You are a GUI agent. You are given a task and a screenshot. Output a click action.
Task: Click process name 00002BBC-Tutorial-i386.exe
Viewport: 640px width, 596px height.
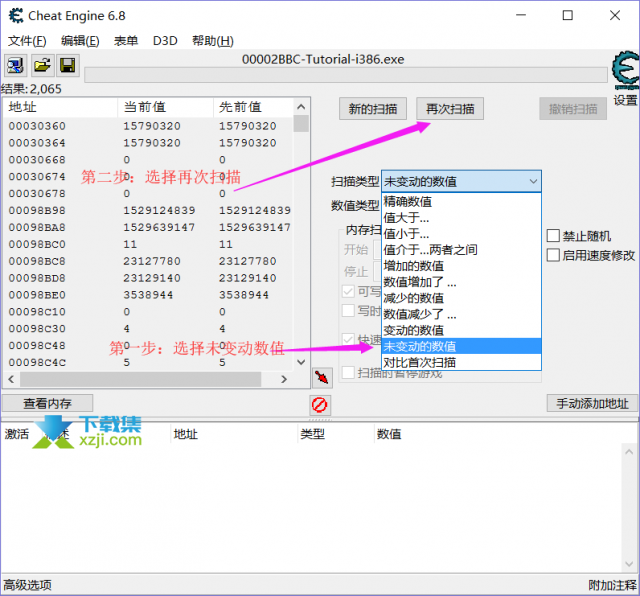pos(323,60)
